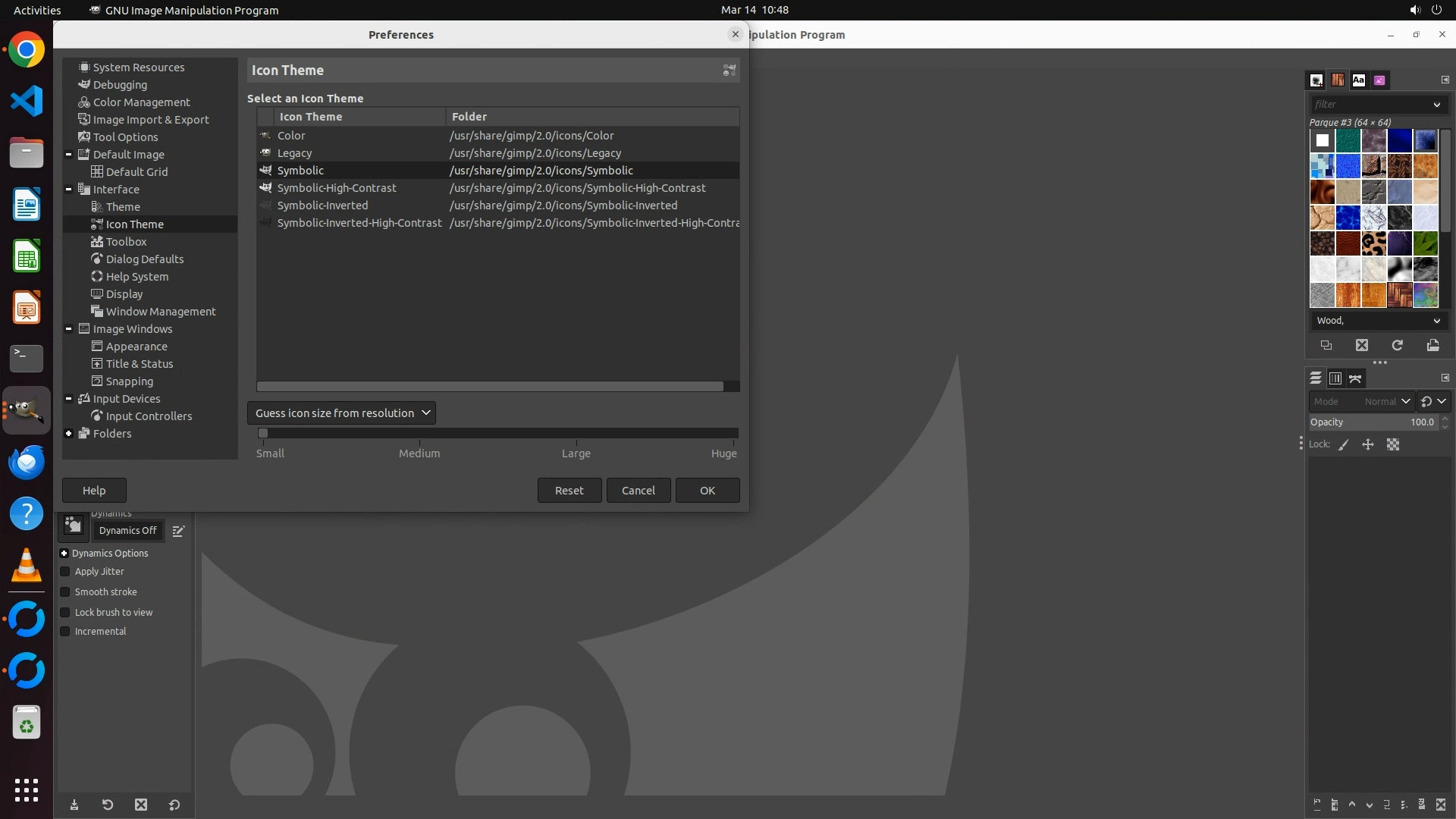Click restore tool preset icon at bottom
This screenshot has width=1456, height=819.
(107, 805)
